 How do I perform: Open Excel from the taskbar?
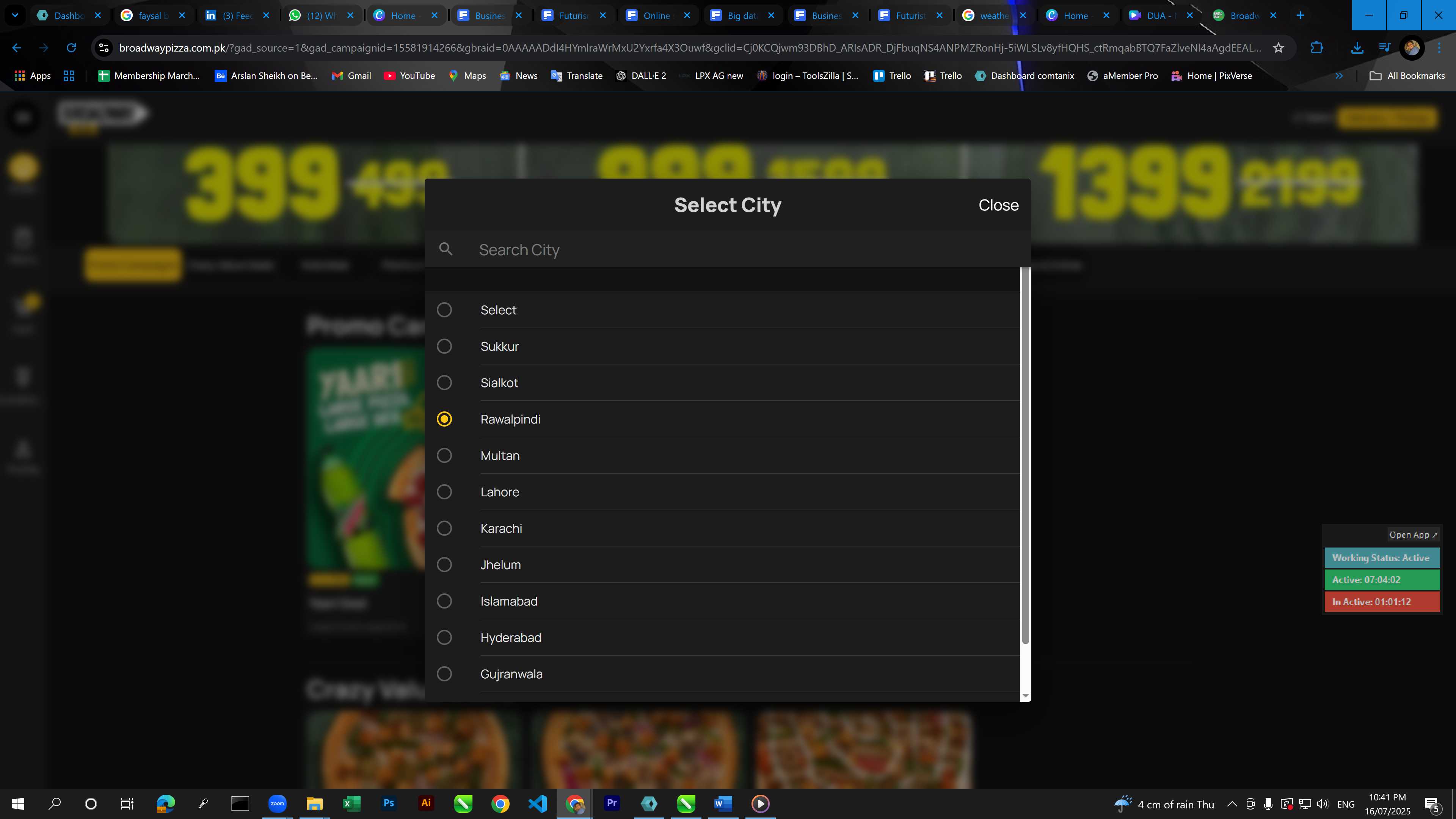coord(351,803)
